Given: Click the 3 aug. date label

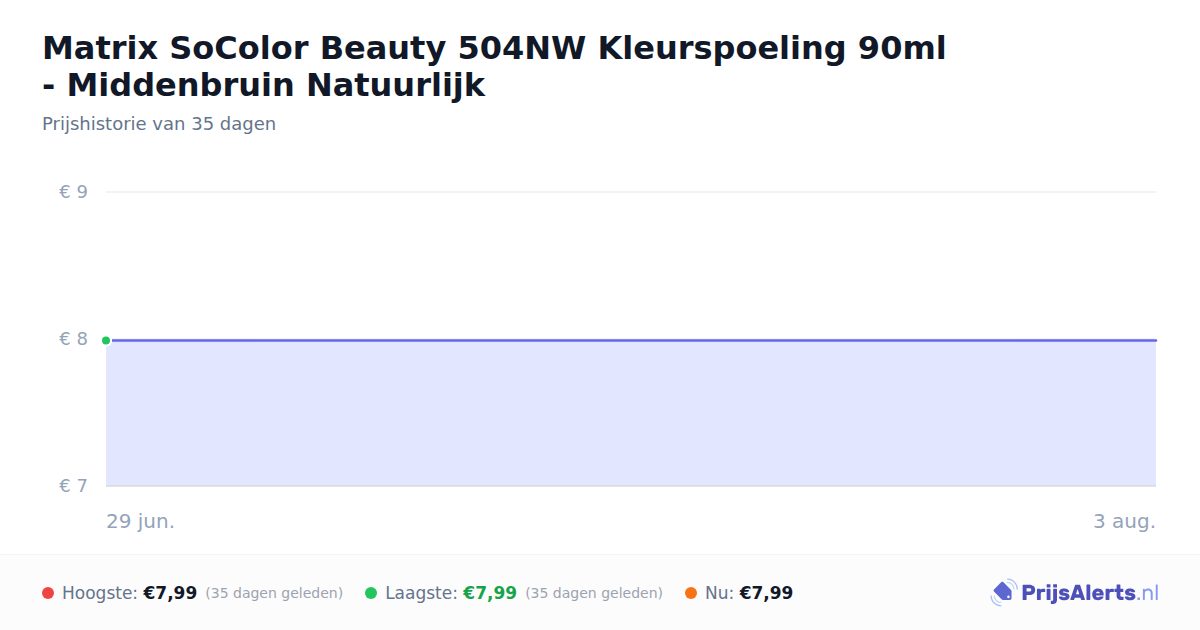Looking at the screenshot, I should 1124,522.
